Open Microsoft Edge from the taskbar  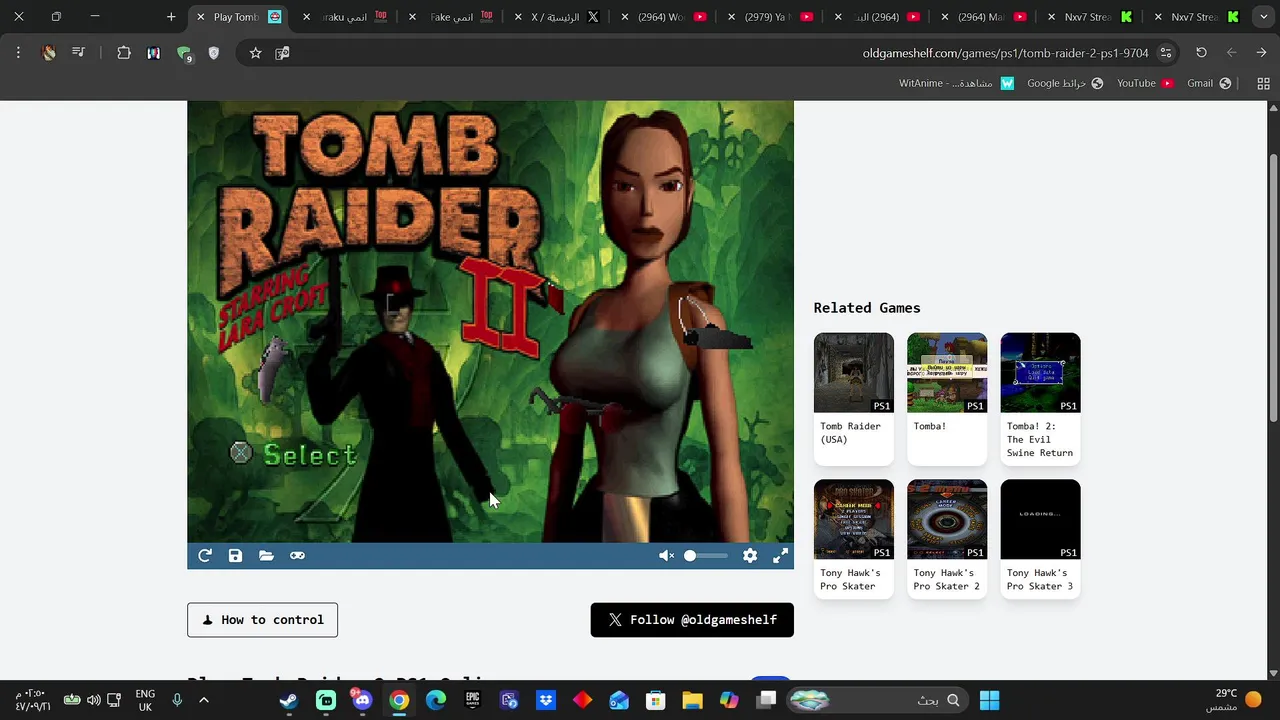(436, 700)
